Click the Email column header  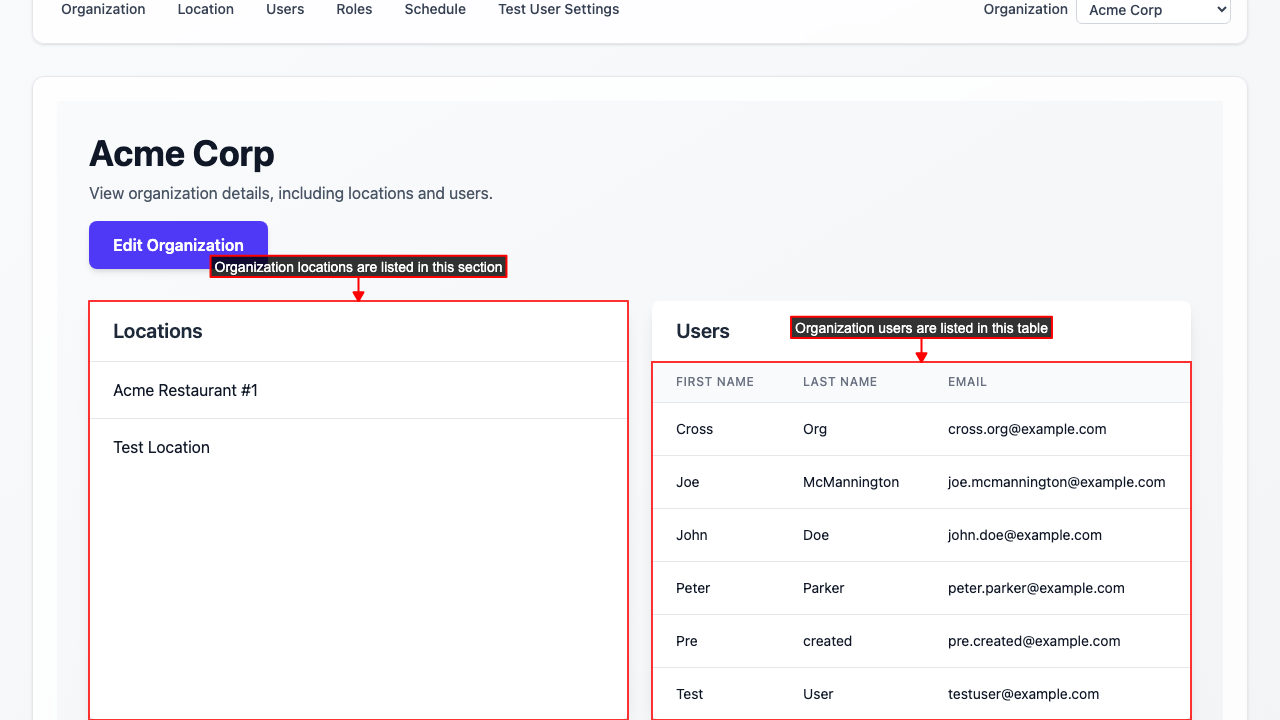[x=967, y=382]
